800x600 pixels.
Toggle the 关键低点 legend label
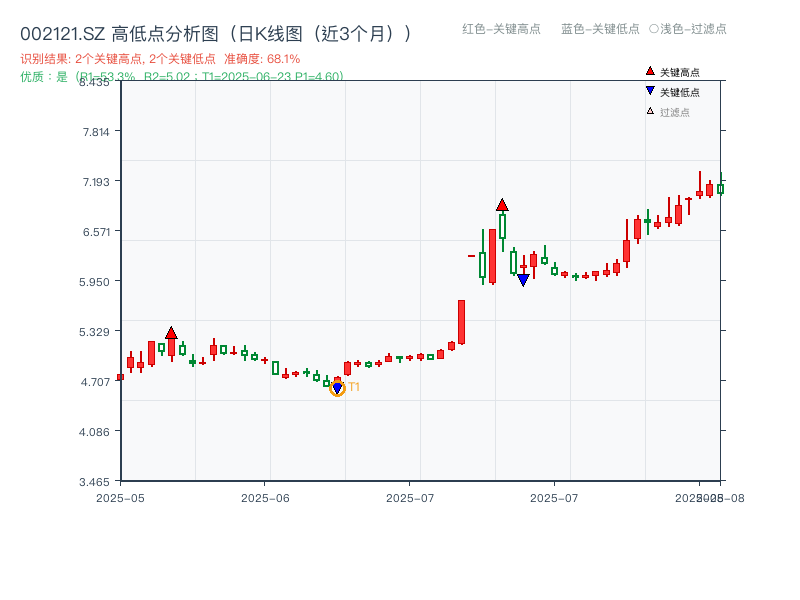tap(680, 92)
